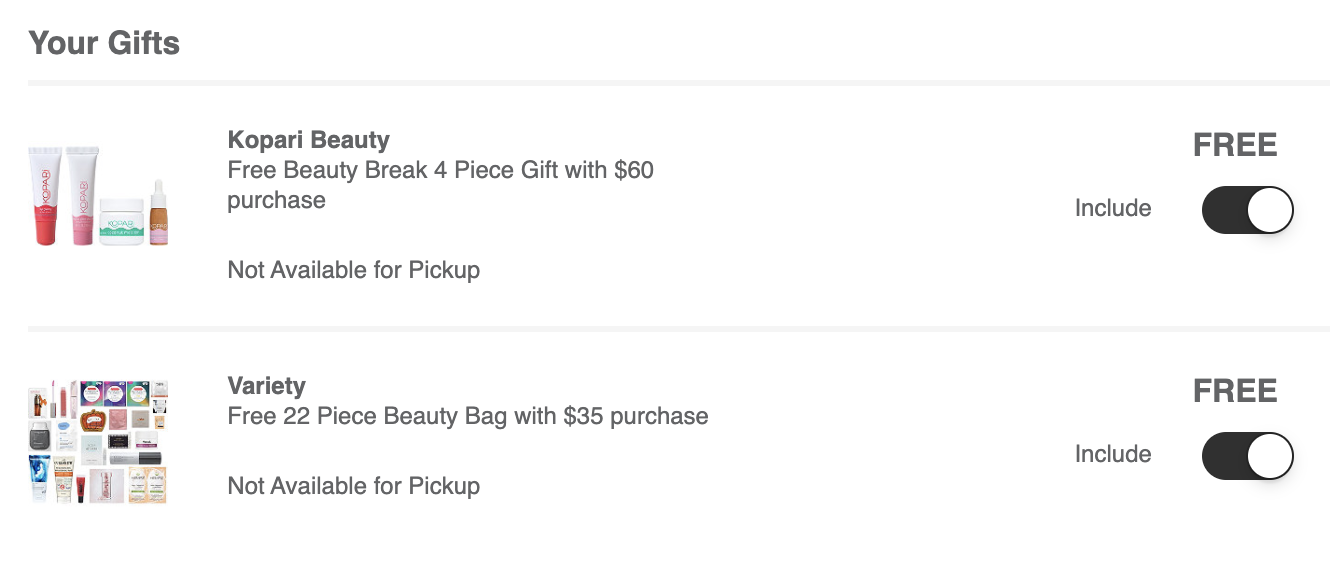Click the Kopari Beauty brand name
Image resolution: width=1338 pixels, height=576 pixels.
[x=308, y=140]
